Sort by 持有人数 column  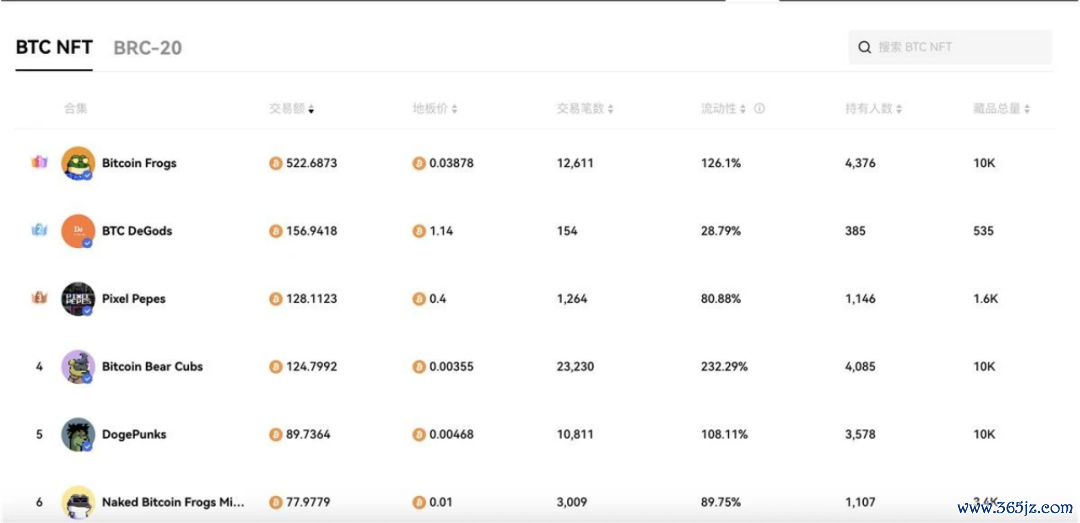[x=873, y=109]
